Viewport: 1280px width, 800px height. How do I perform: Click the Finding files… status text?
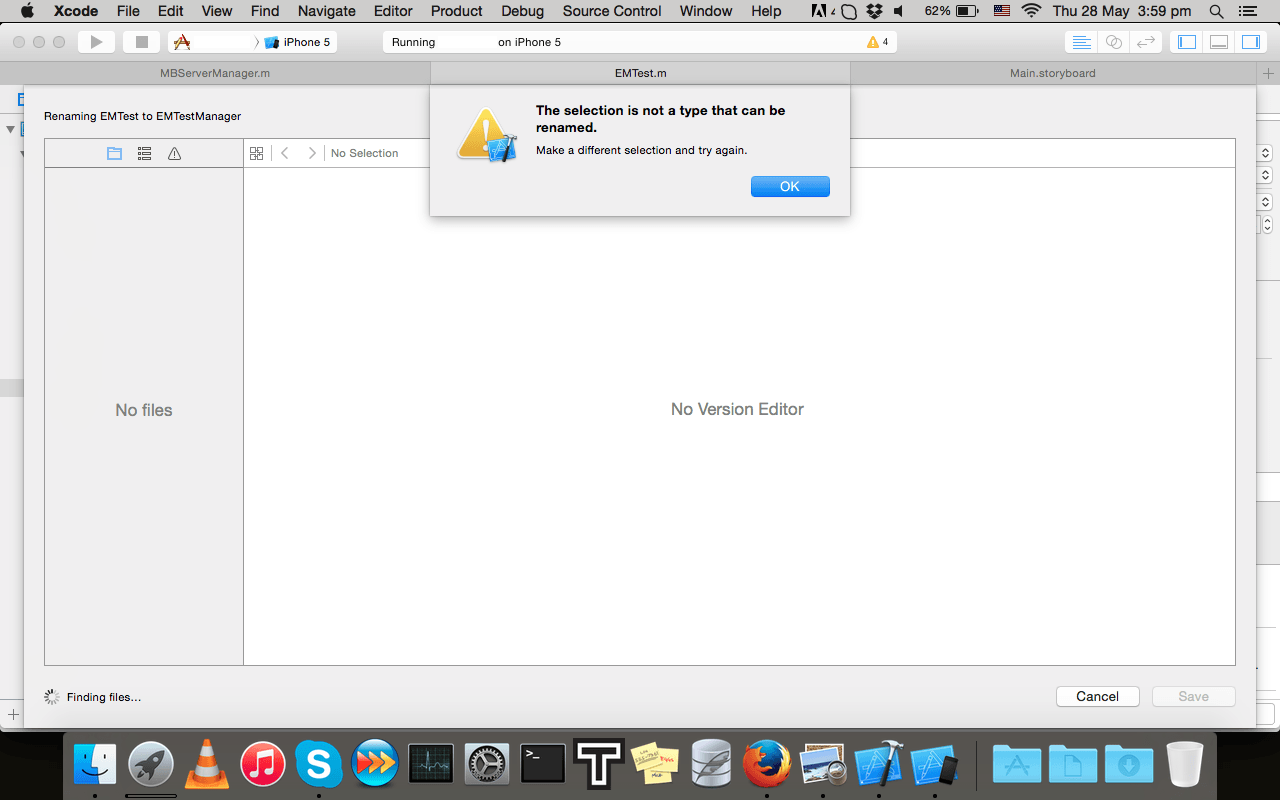[x=104, y=697]
